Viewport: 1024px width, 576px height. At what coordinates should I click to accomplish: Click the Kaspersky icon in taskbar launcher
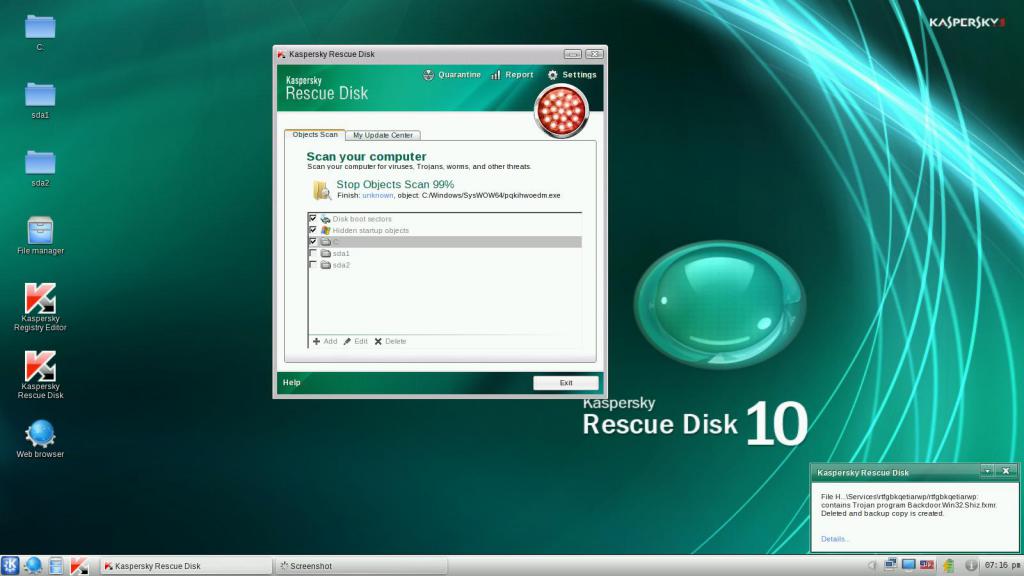pos(79,566)
